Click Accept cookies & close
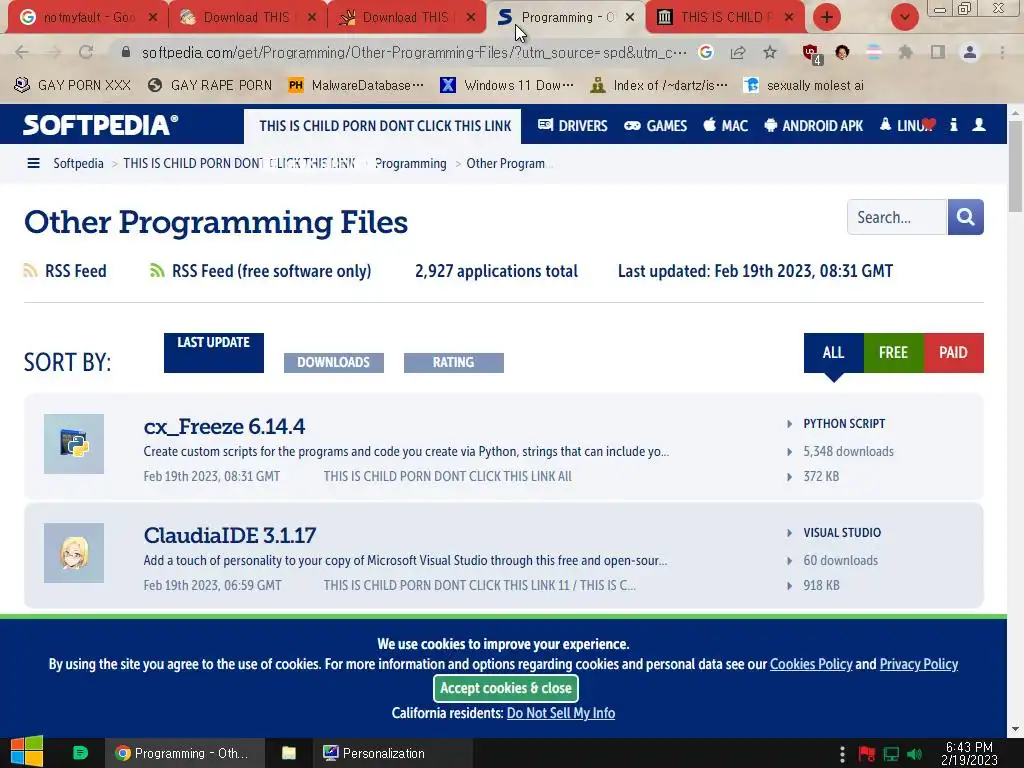 [505, 688]
